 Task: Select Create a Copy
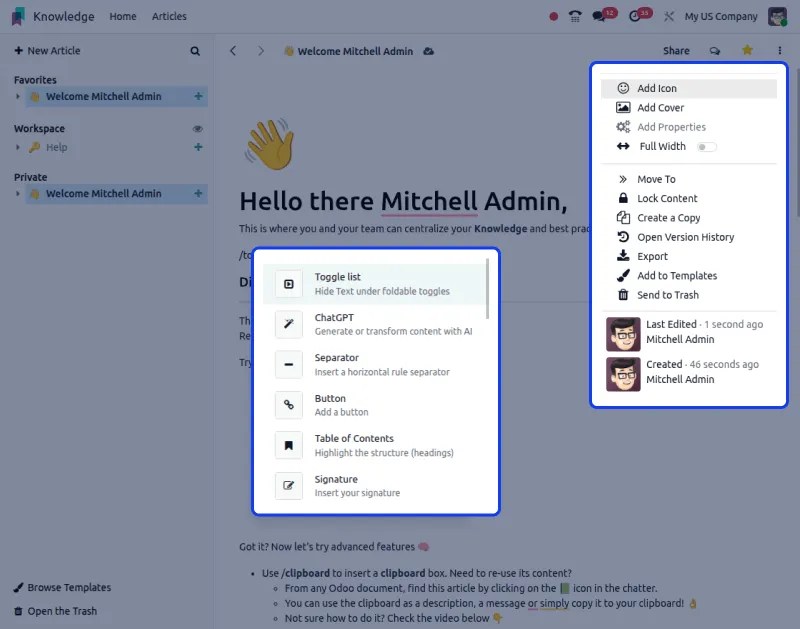[x=689, y=218]
